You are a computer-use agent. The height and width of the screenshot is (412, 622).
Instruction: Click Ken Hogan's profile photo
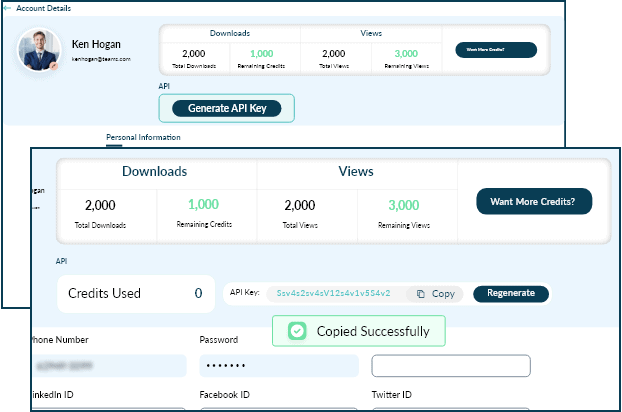39,50
